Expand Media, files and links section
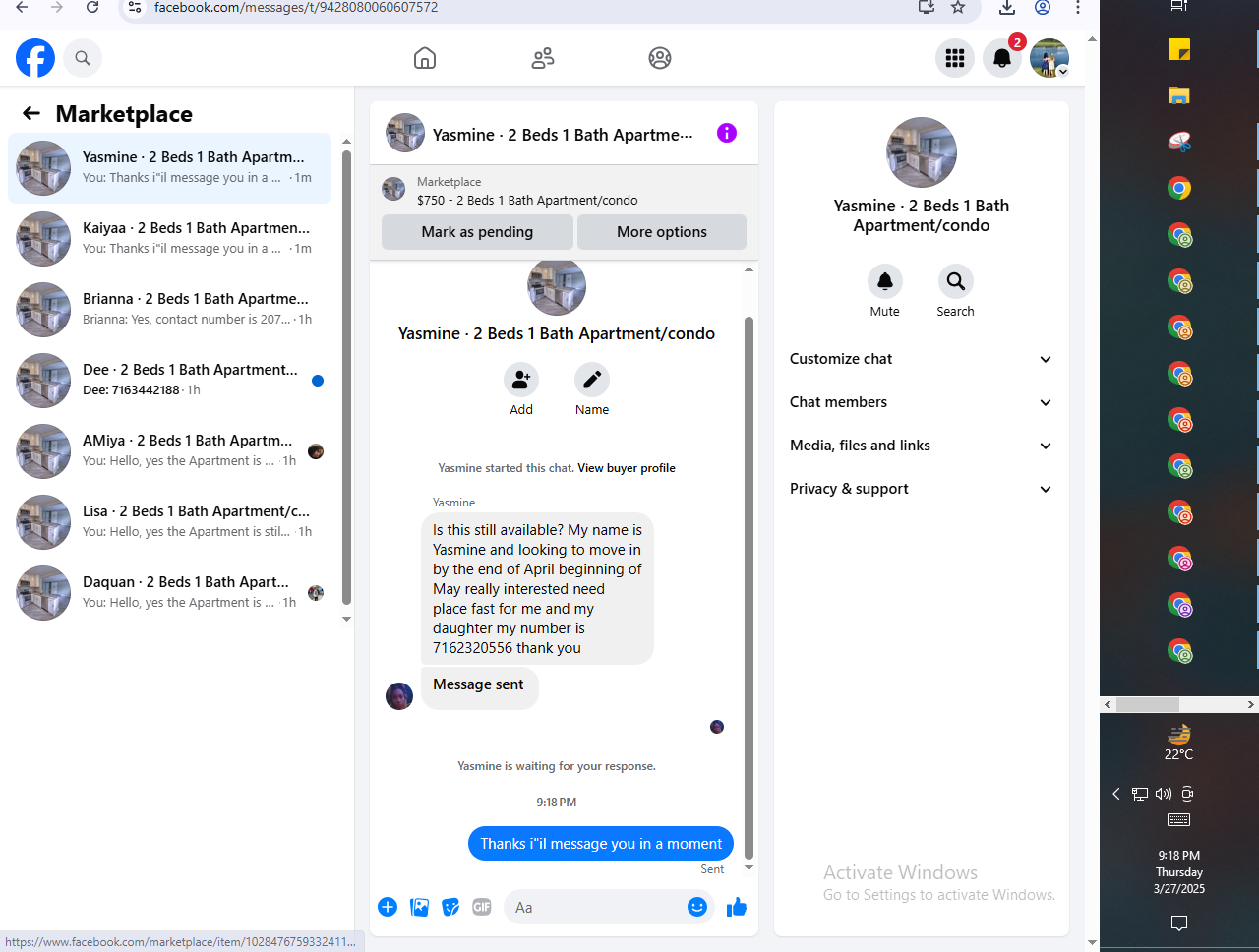 [x=921, y=446]
